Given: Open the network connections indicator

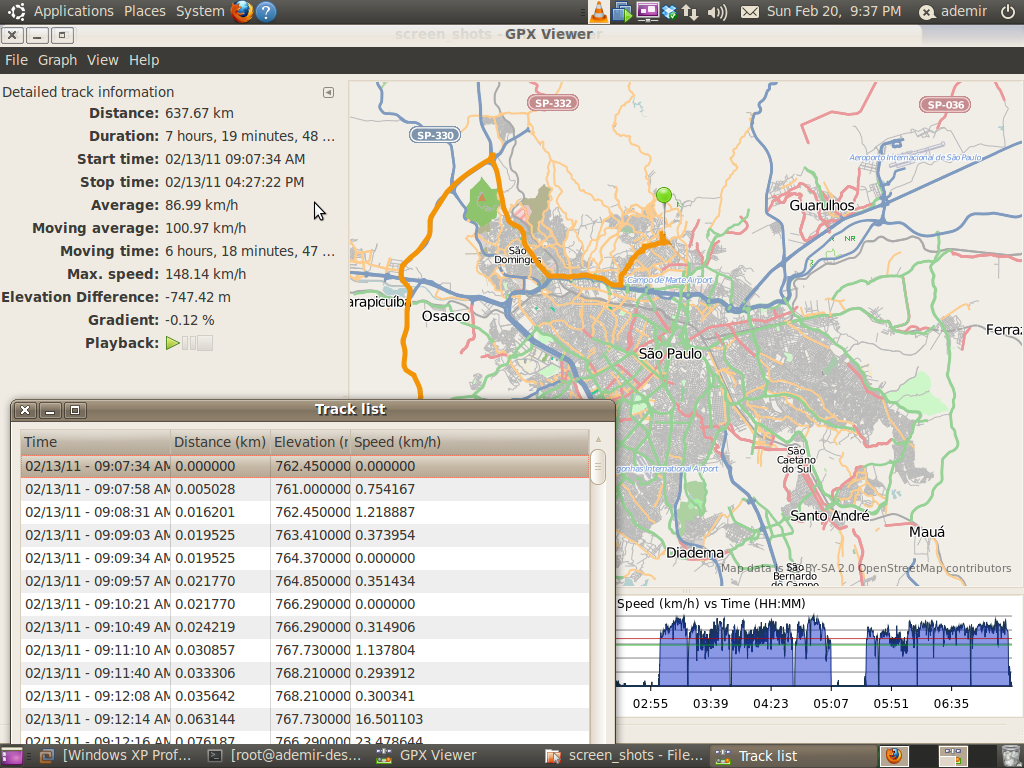Looking at the screenshot, I should pos(691,12).
